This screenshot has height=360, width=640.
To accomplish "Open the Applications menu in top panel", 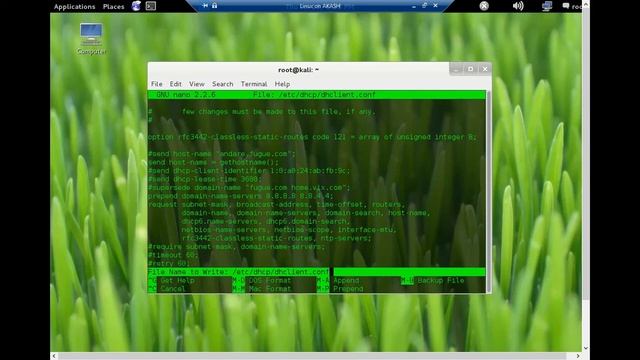I will (74, 7).
